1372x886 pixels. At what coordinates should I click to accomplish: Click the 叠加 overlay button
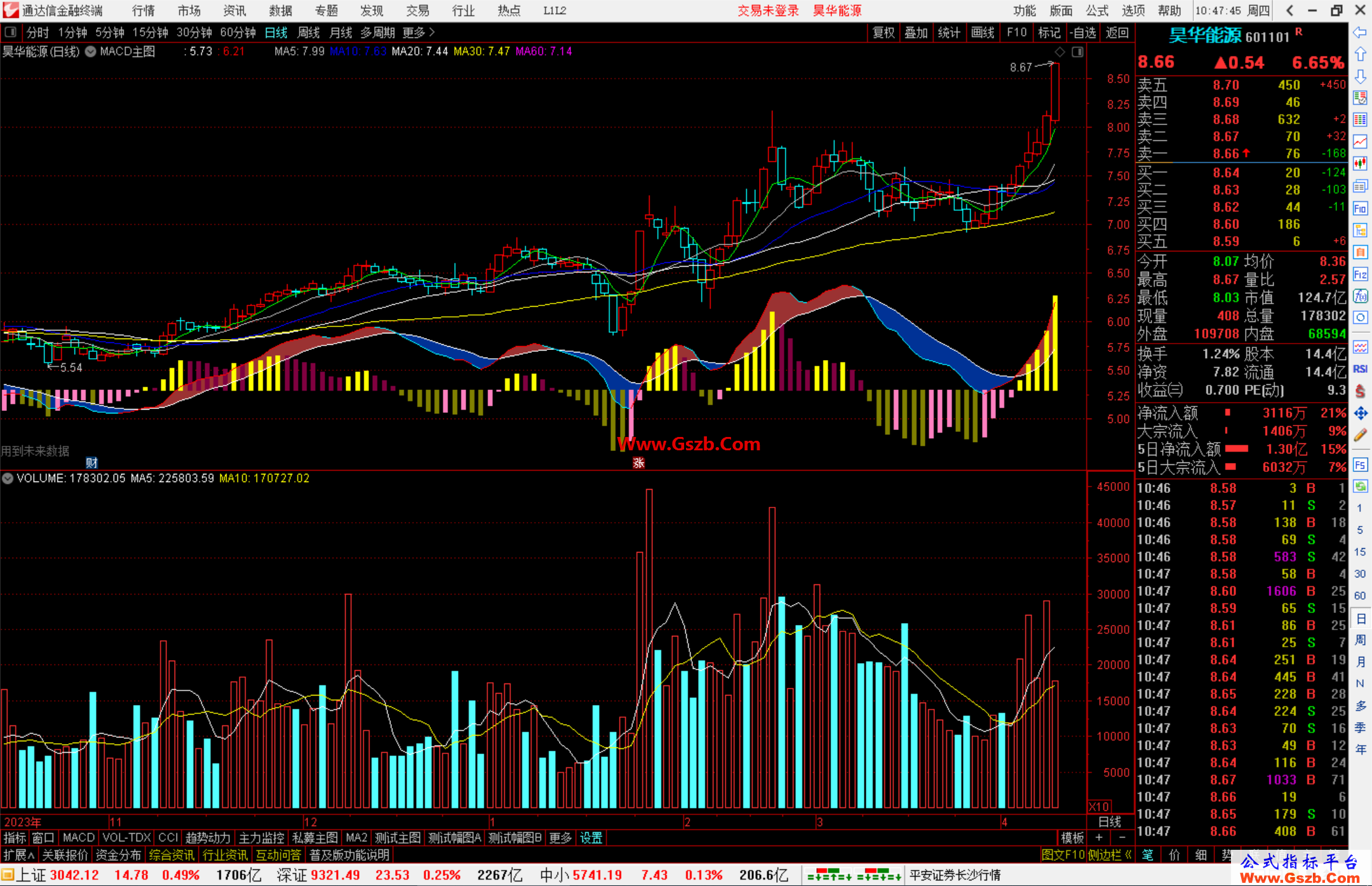(917, 32)
